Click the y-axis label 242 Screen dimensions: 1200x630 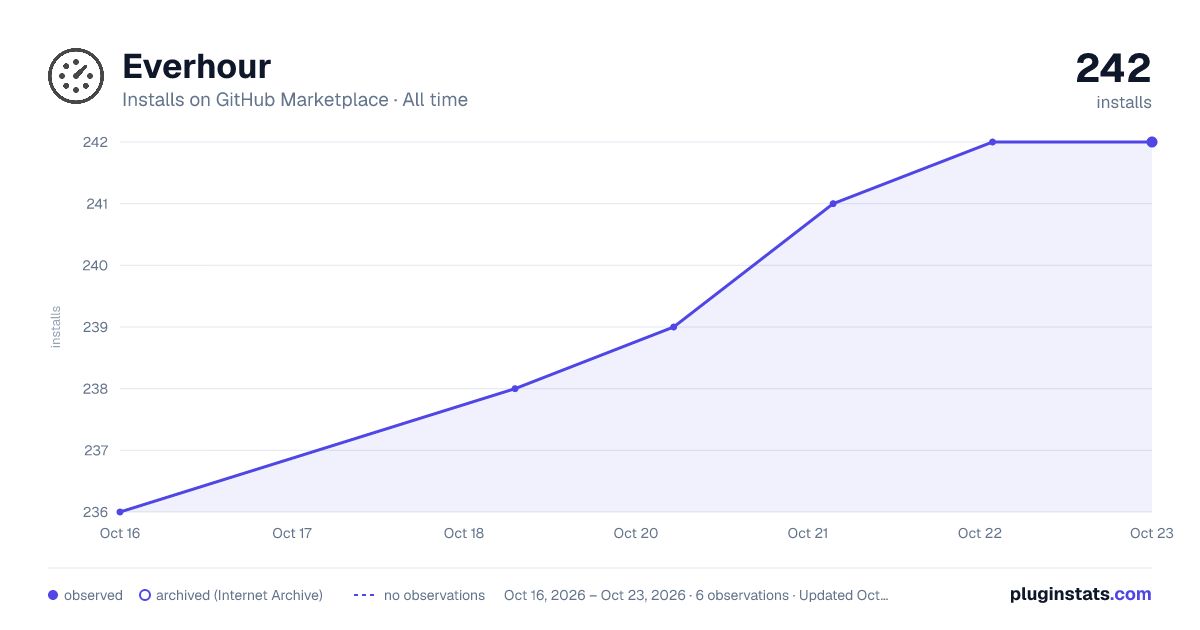point(95,142)
